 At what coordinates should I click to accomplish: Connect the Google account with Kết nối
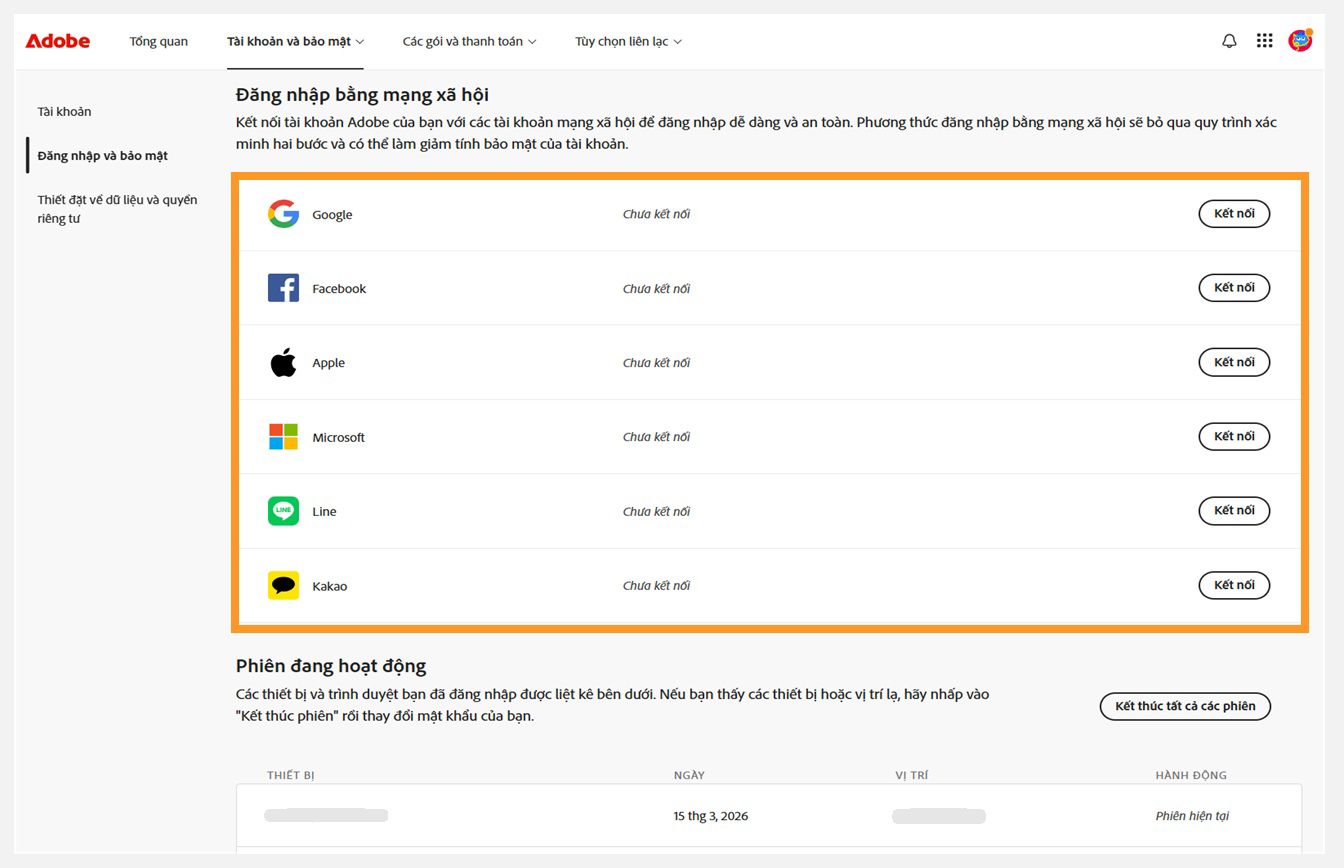pyautogui.click(x=1234, y=214)
